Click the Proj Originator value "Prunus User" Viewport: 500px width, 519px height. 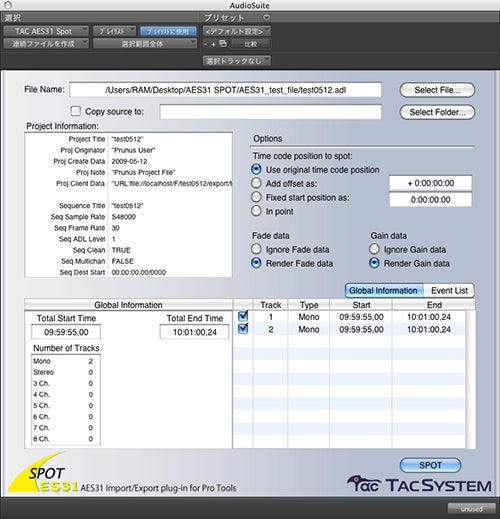pyautogui.click(x=133, y=150)
